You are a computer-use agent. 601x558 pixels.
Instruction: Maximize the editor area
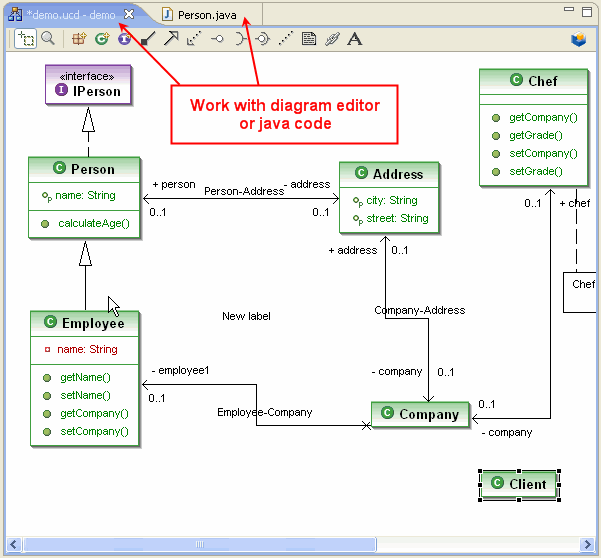coord(587,12)
